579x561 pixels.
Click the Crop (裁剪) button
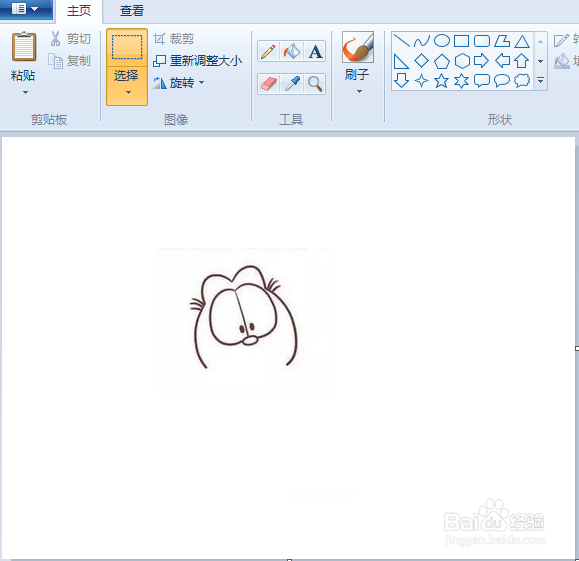coord(173,39)
